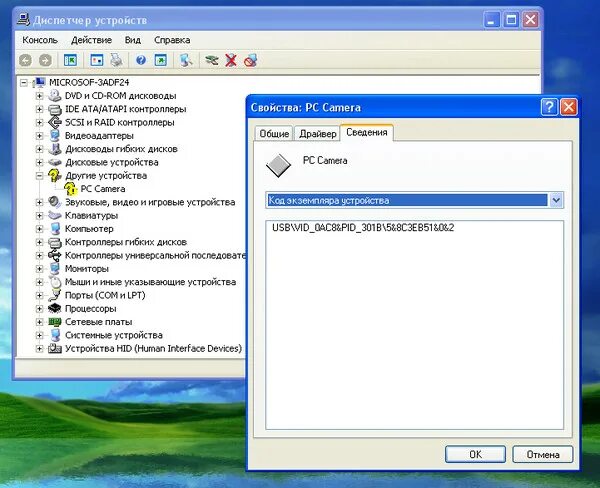600x488 pixels.
Task: Open the Действие menu
Action: tap(91, 40)
